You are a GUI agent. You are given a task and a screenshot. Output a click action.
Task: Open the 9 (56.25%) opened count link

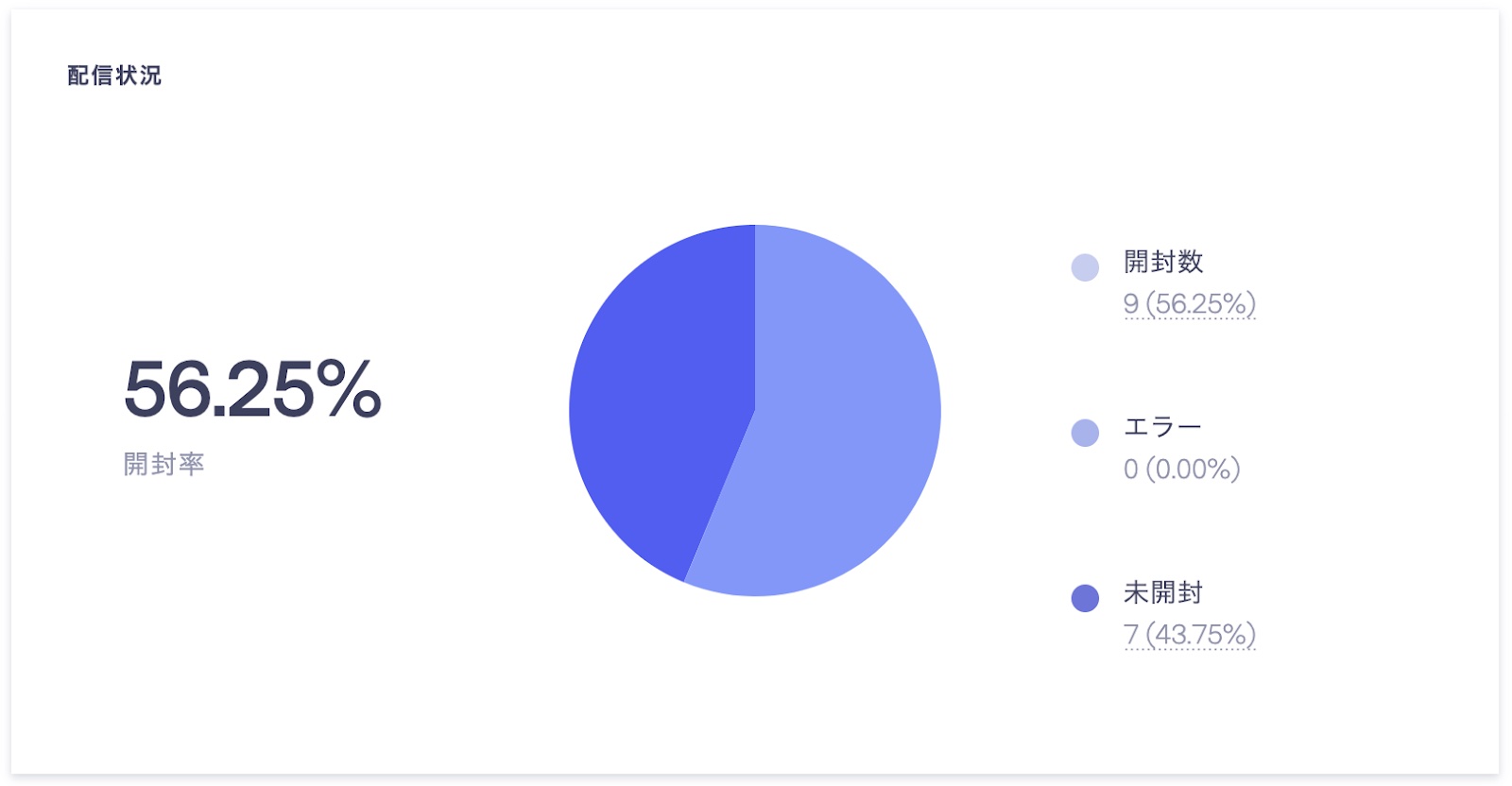point(1189,304)
